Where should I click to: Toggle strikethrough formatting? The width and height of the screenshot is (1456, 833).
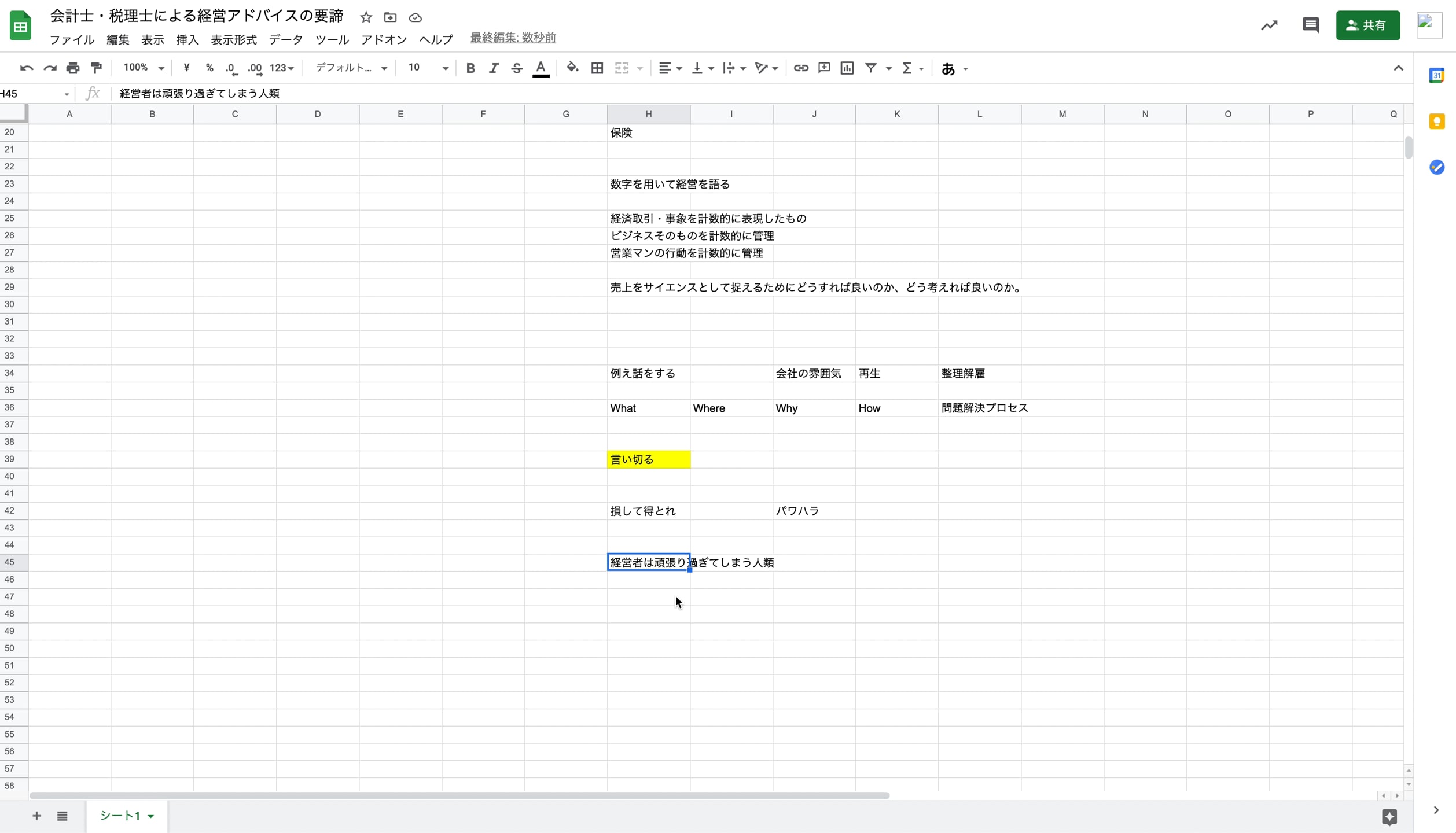(x=517, y=68)
